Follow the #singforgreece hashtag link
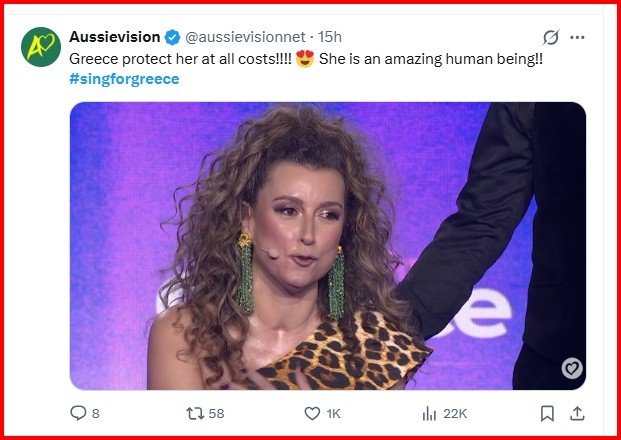This screenshot has height=440, width=621. click(x=124, y=79)
